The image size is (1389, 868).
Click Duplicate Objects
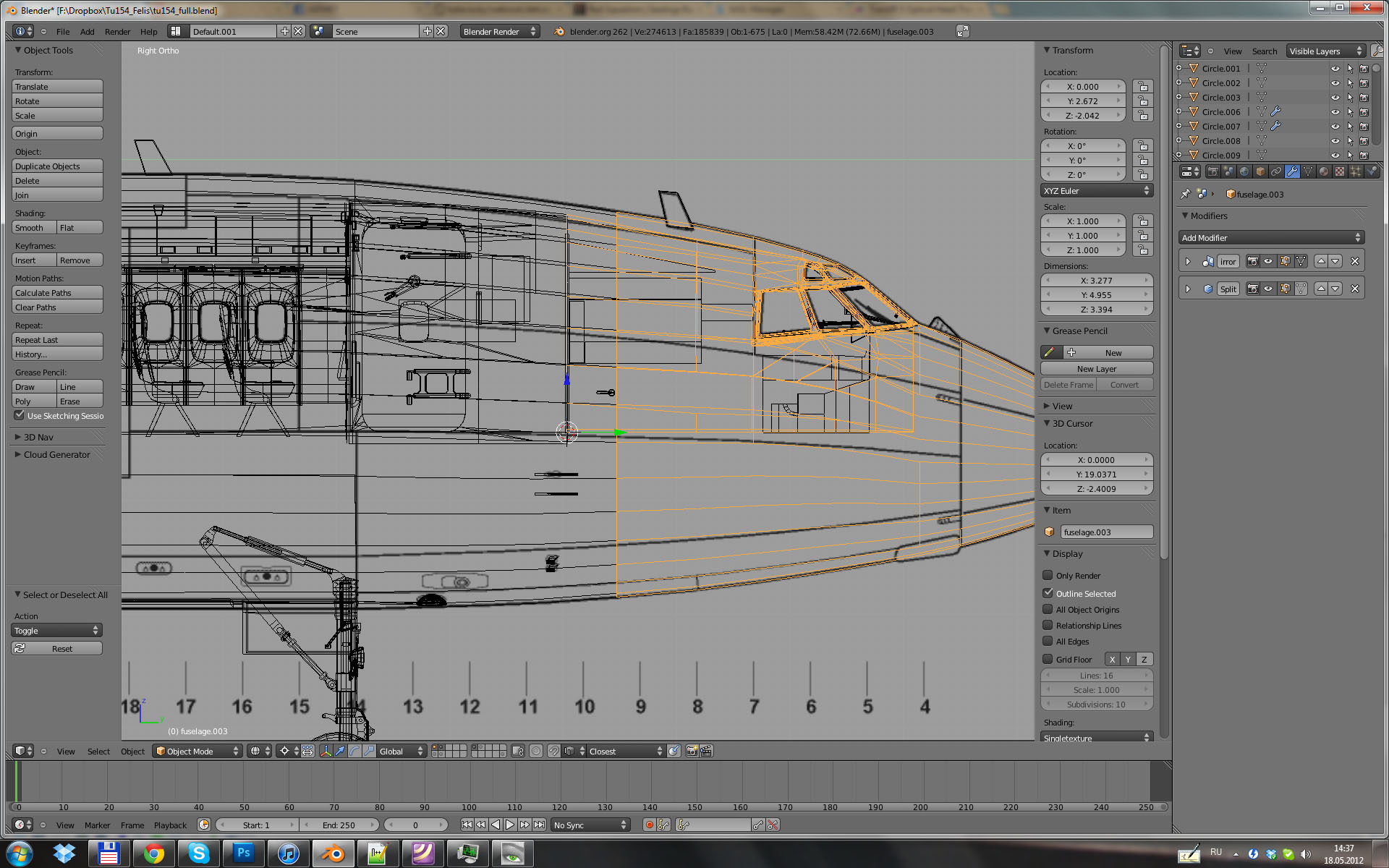pyautogui.click(x=57, y=166)
